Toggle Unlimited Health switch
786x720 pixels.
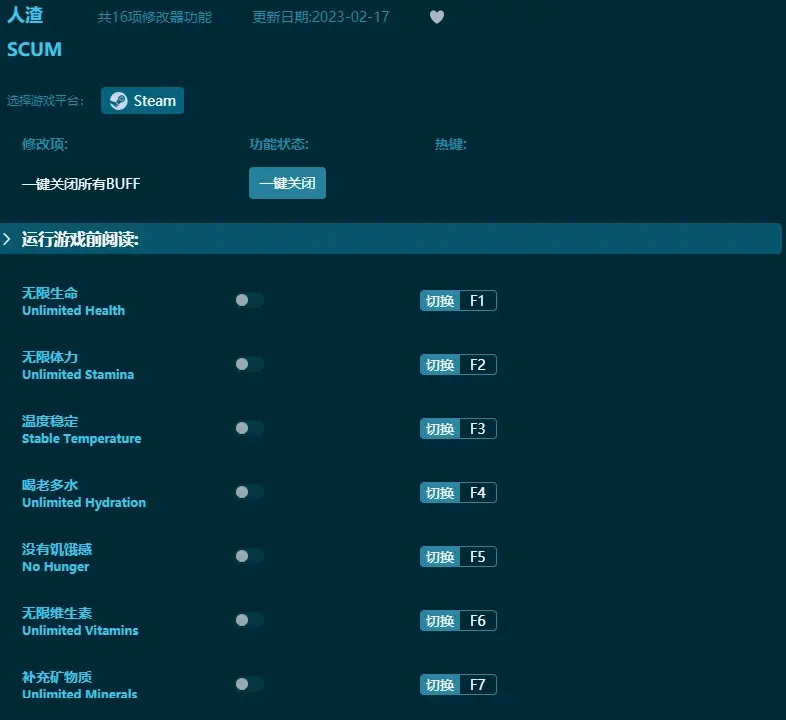pyautogui.click(x=249, y=300)
